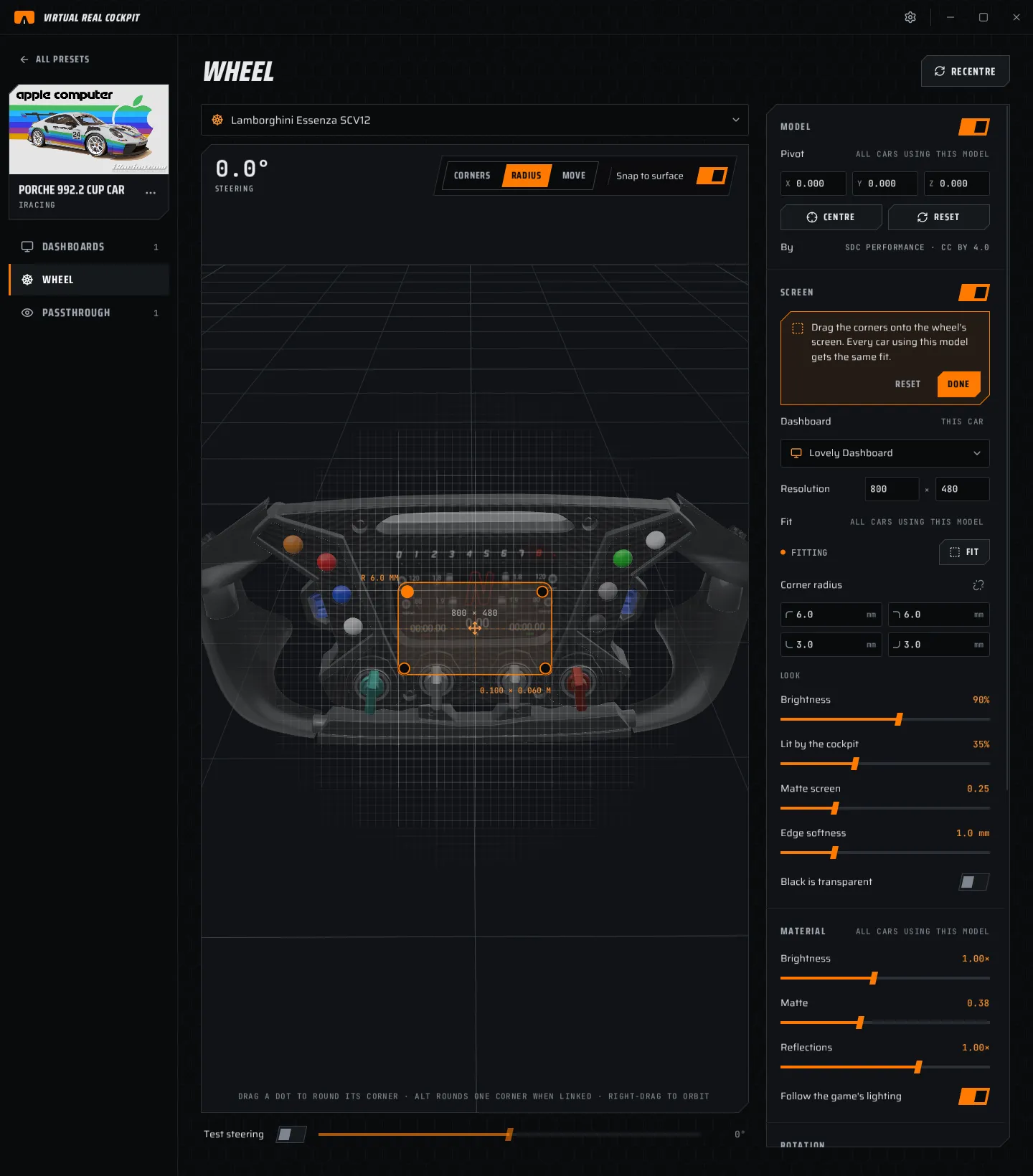Toggle the Screen section switch
The image size is (1033, 1176).
click(x=974, y=293)
